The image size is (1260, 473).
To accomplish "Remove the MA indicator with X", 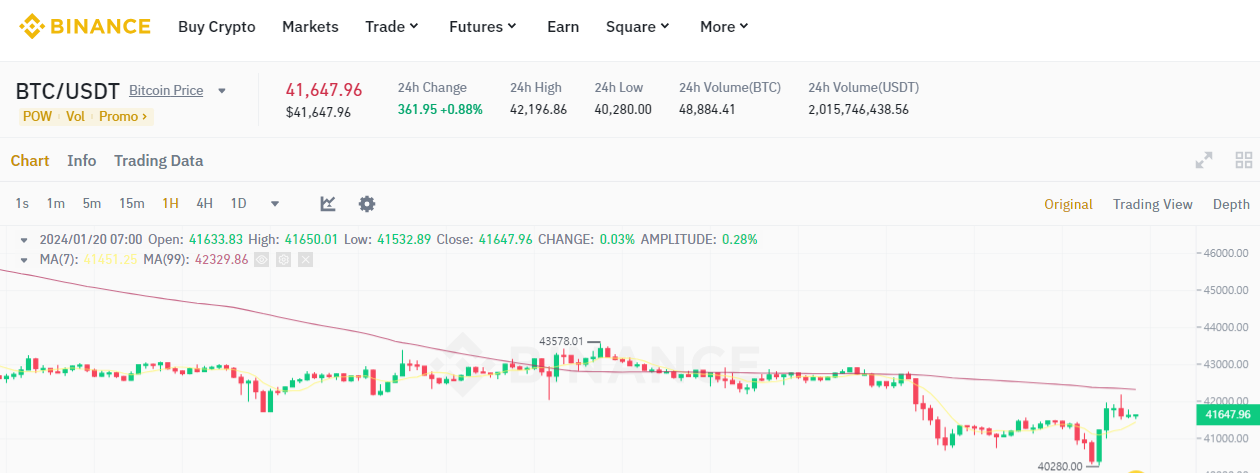I will [x=305, y=259].
